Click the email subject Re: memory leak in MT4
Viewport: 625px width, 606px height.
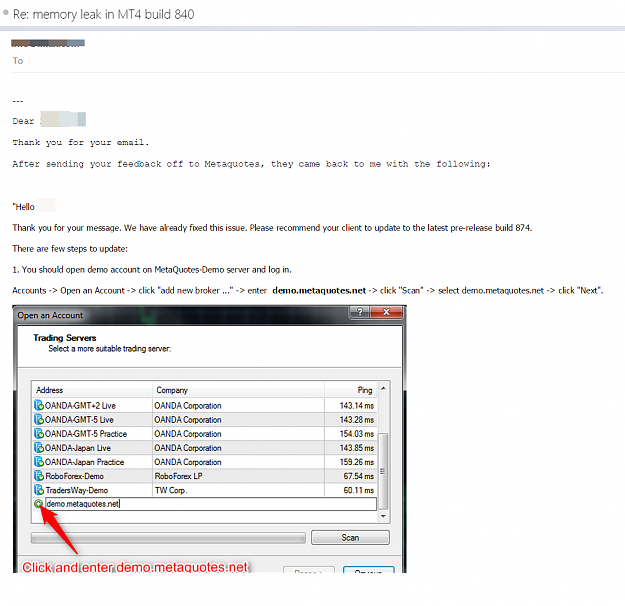click(104, 14)
